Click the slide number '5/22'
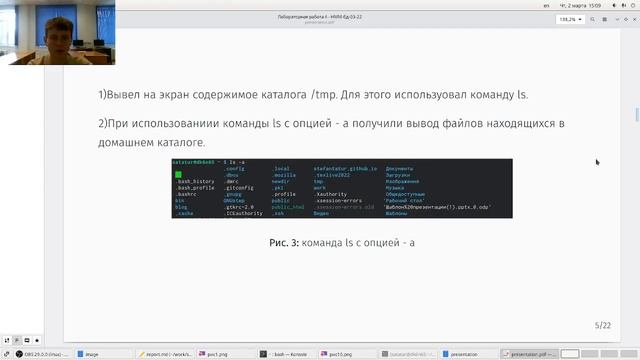The image size is (640, 360). 602,325
